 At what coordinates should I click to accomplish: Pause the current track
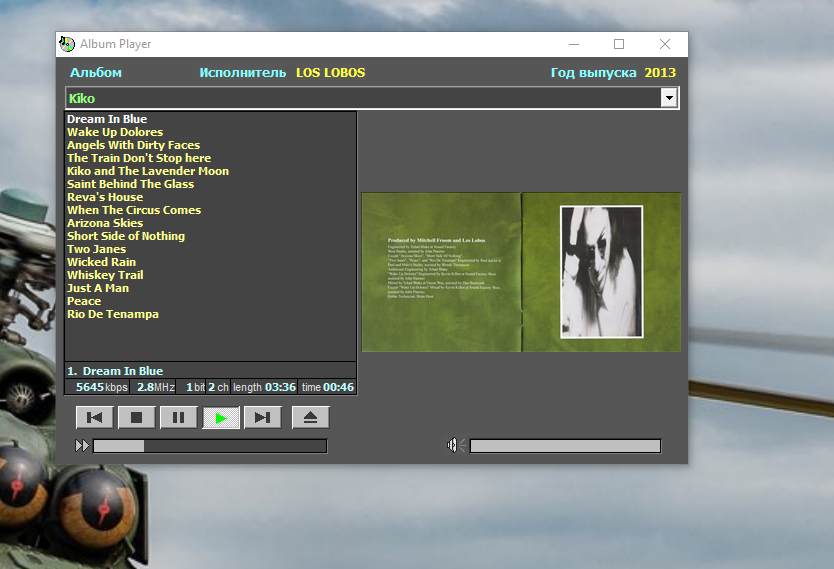pyautogui.click(x=178, y=417)
